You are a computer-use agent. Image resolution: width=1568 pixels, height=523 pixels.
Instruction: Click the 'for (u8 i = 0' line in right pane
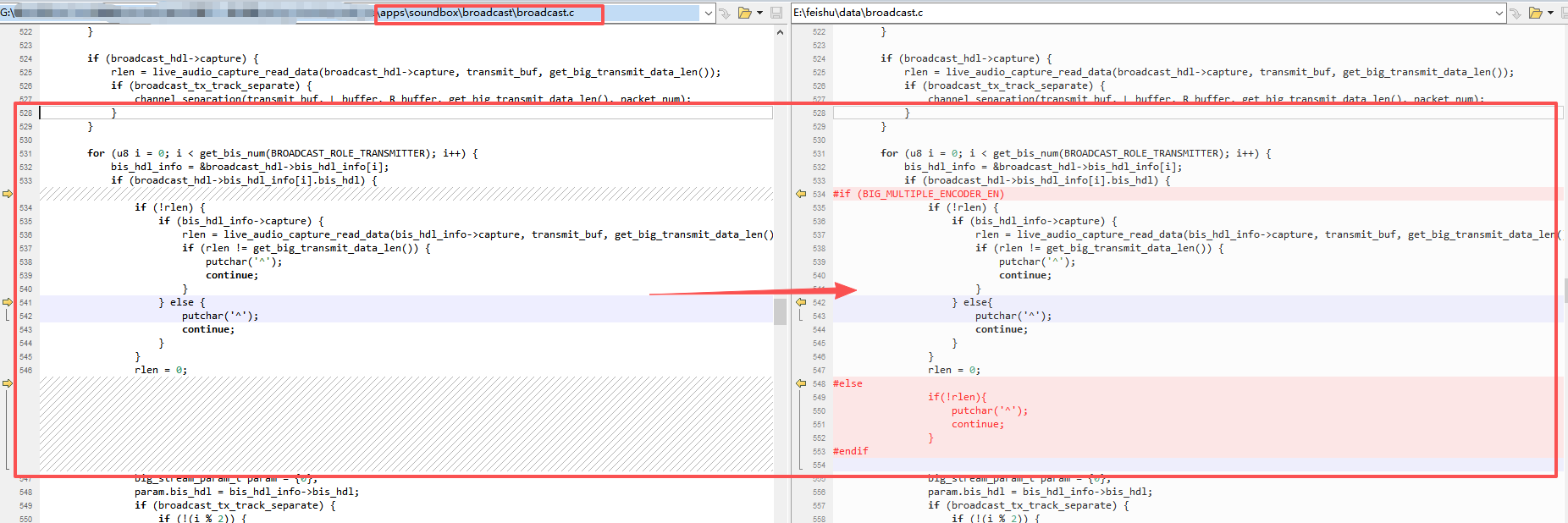click(1076, 153)
